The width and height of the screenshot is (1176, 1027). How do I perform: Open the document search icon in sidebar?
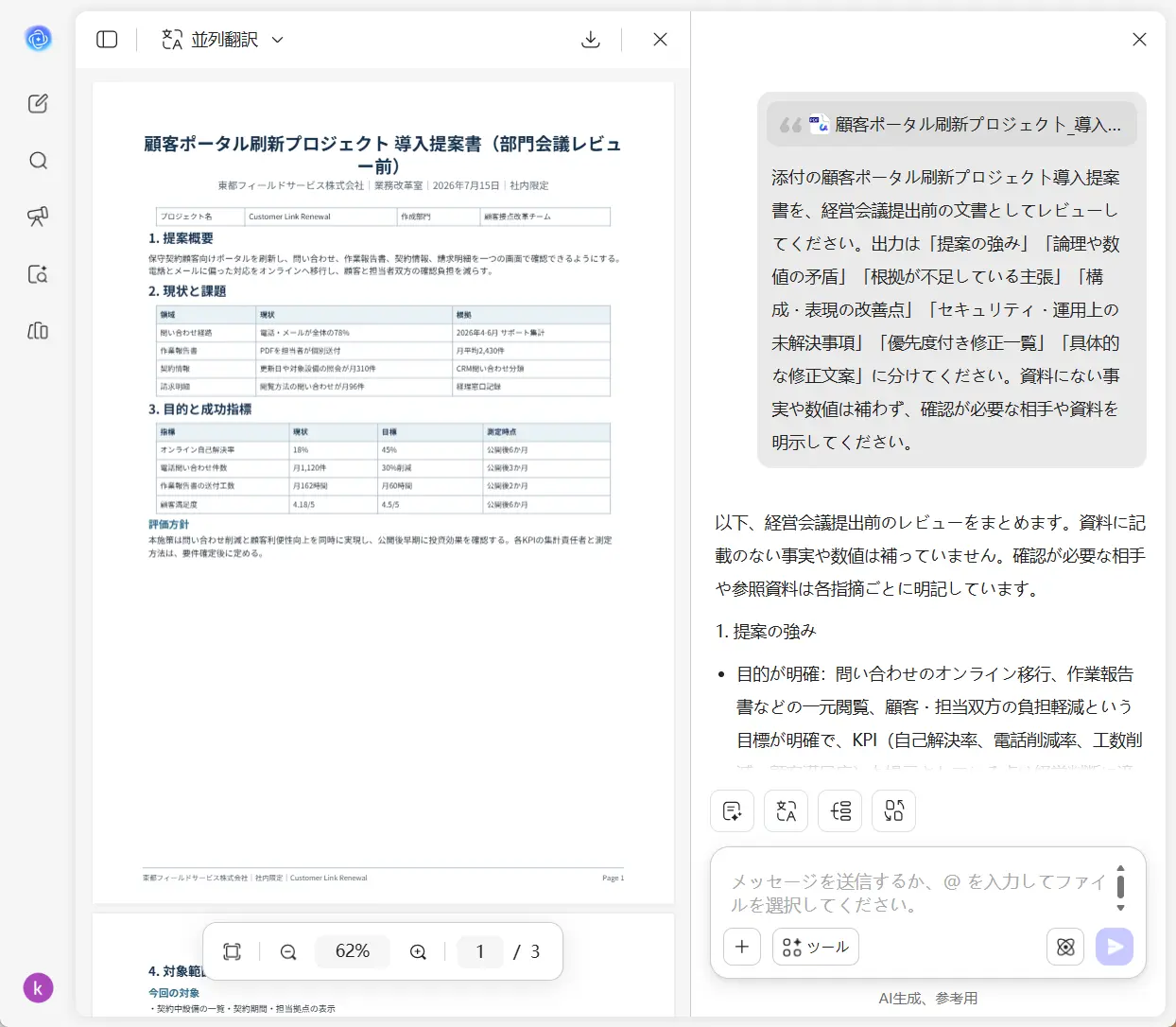coord(38,274)
